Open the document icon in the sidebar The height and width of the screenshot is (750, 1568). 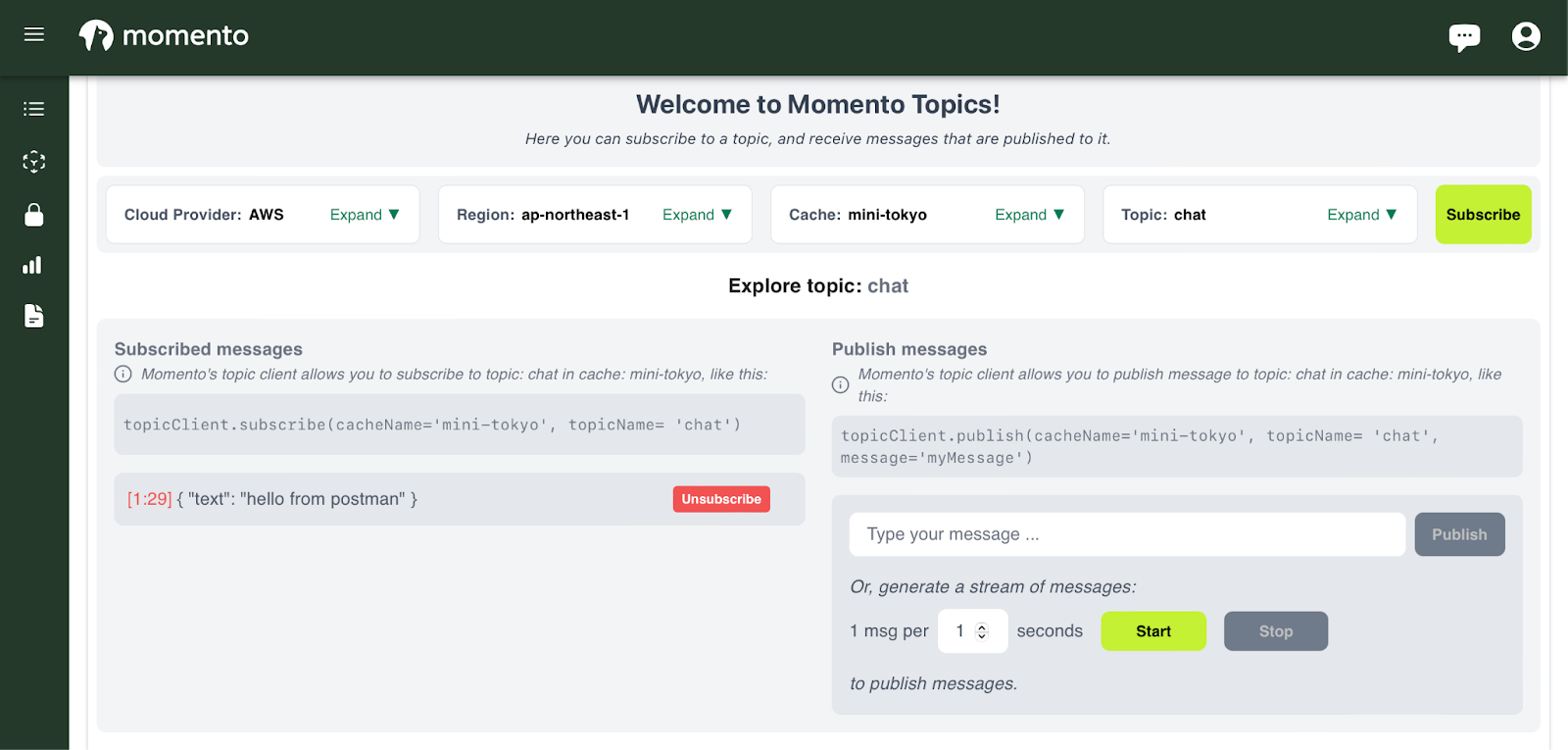coord(34,316)
